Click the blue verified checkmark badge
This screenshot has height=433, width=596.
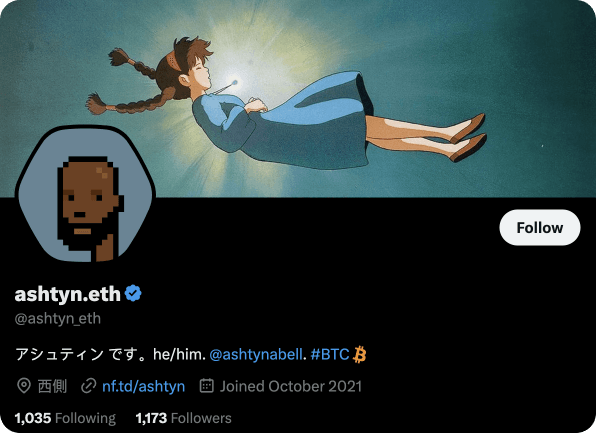click(133, 293)
